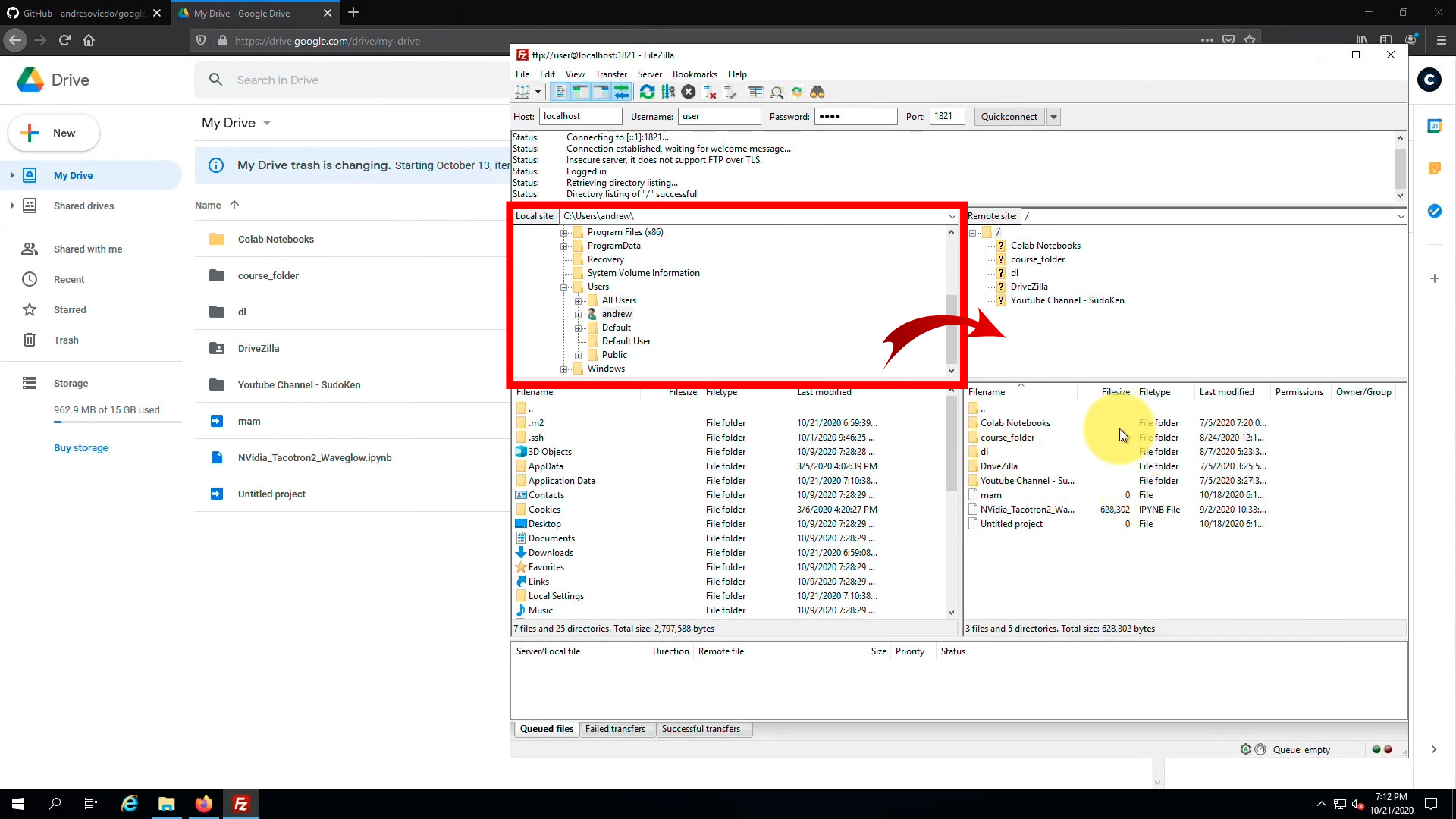Expand the andrew folder tree node
1456x819 pixels.
(579, 315)
